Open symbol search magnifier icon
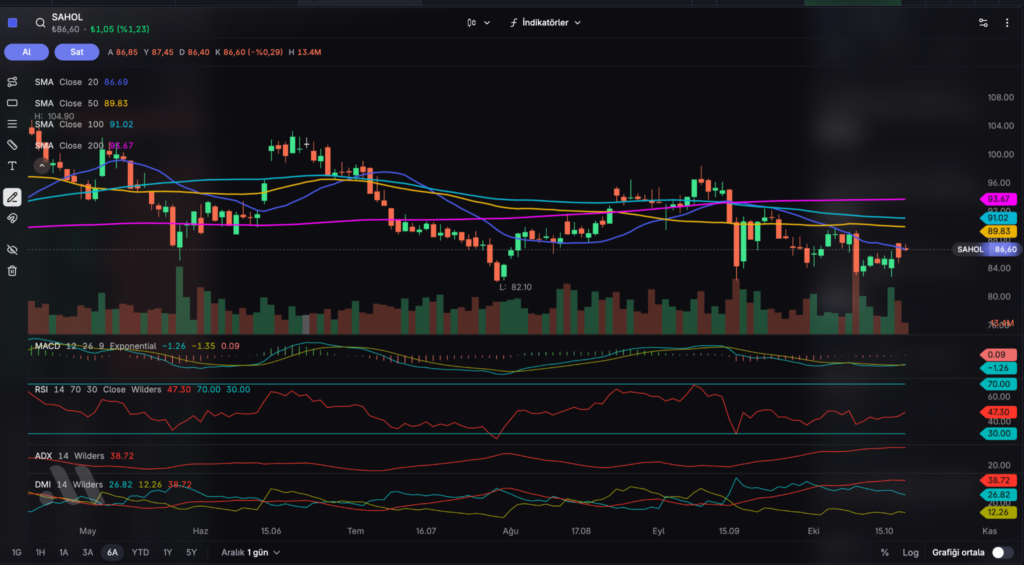The width and height of the screenshot is (1024, 565). tap(40, 23)
